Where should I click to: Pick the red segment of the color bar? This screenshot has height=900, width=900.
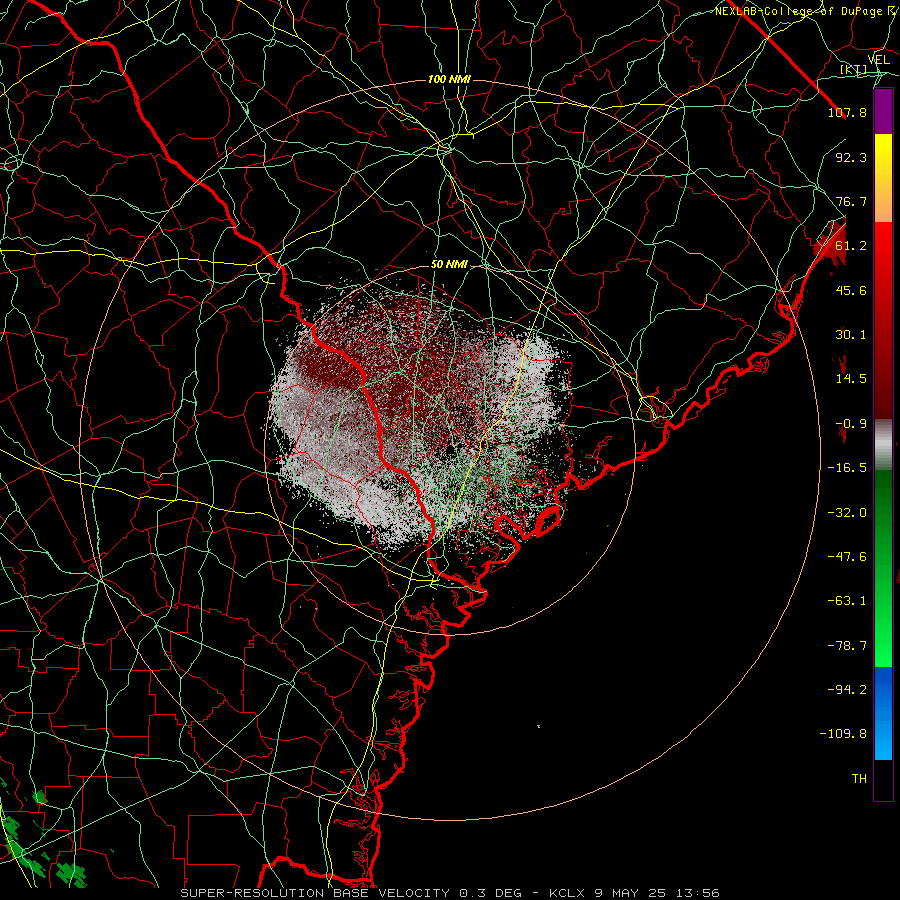tap(883, 320)
